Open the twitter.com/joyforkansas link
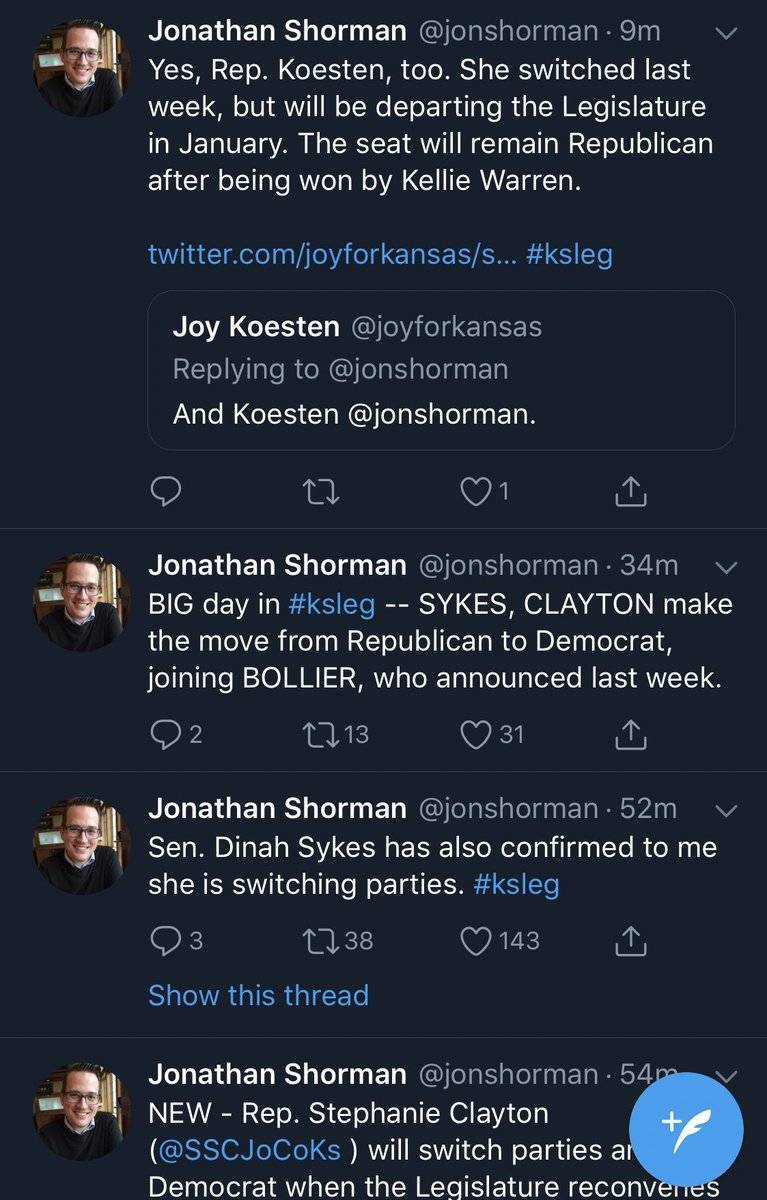The image size is (767, 1200). pyautogui.click(x=332, y=254)
